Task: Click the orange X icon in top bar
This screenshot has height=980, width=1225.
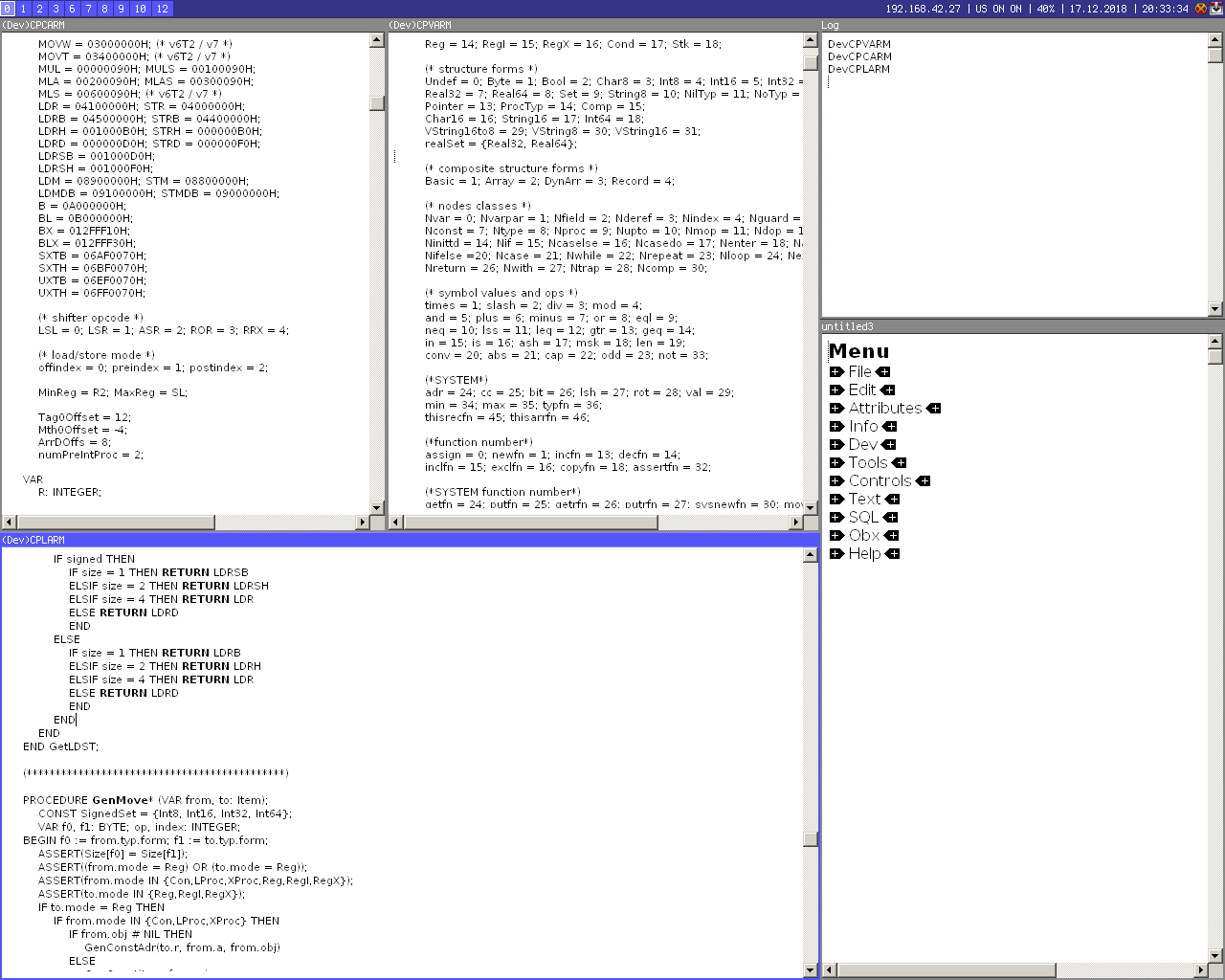Action: click(1201, 9)
